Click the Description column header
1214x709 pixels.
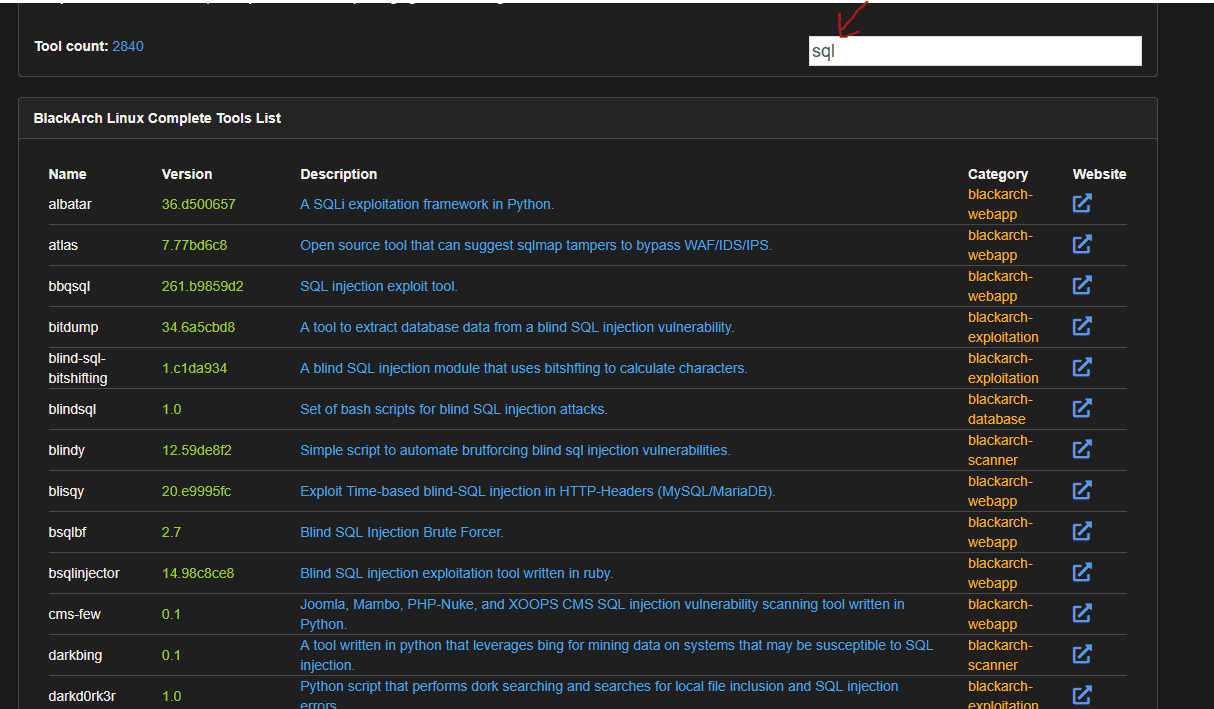[x=338, y=174]
